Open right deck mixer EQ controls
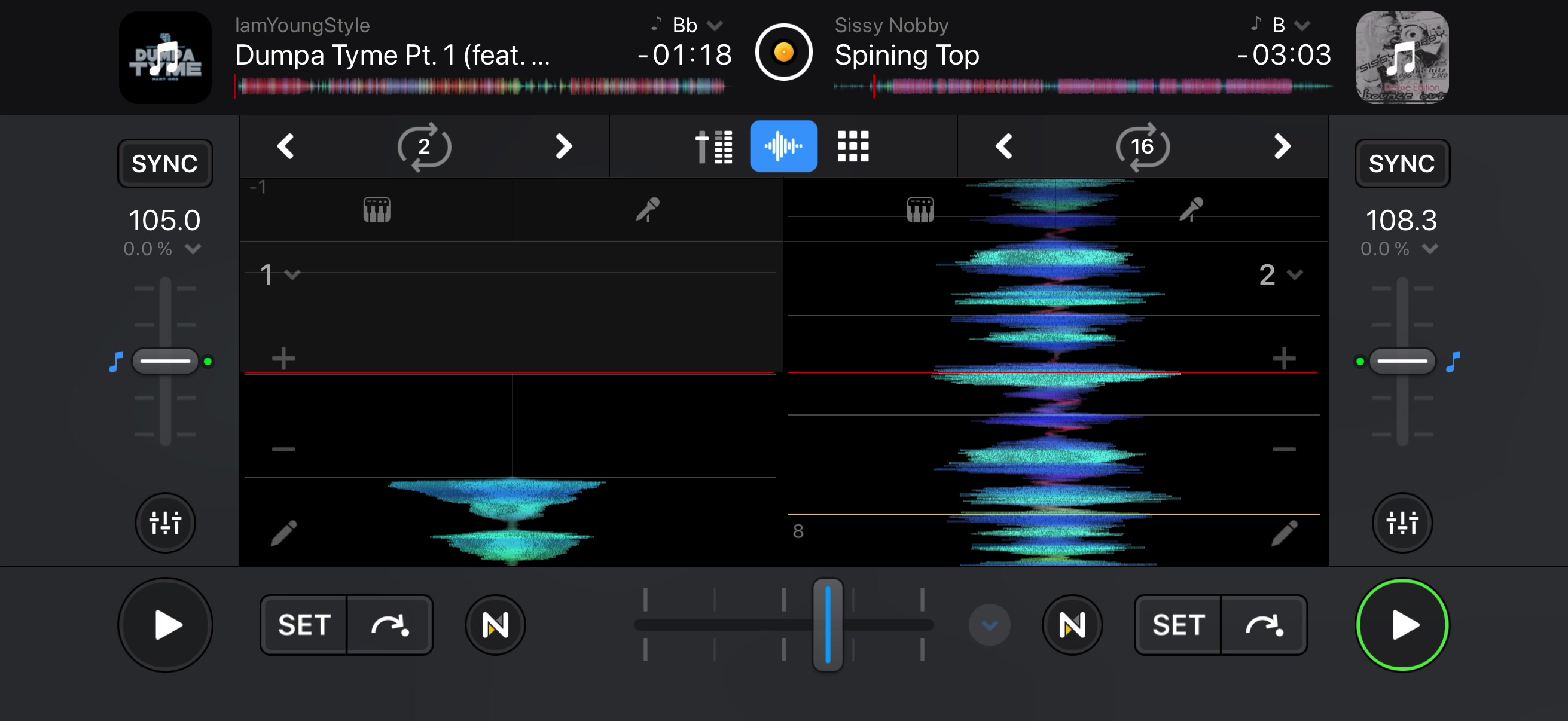Screen dimensions: 1568x721 point(1402,523)
